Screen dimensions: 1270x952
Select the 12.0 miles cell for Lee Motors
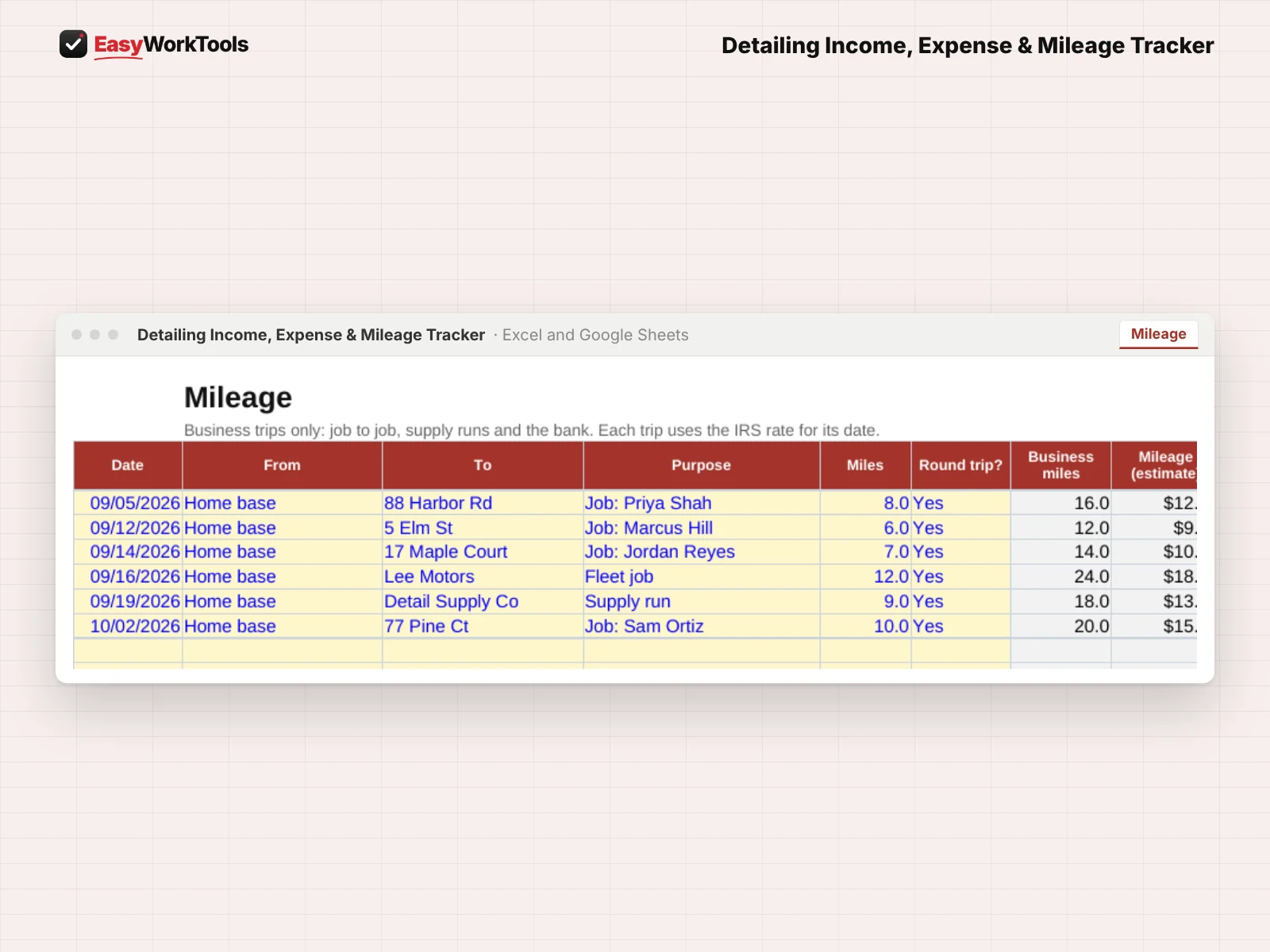click(865, 577)
